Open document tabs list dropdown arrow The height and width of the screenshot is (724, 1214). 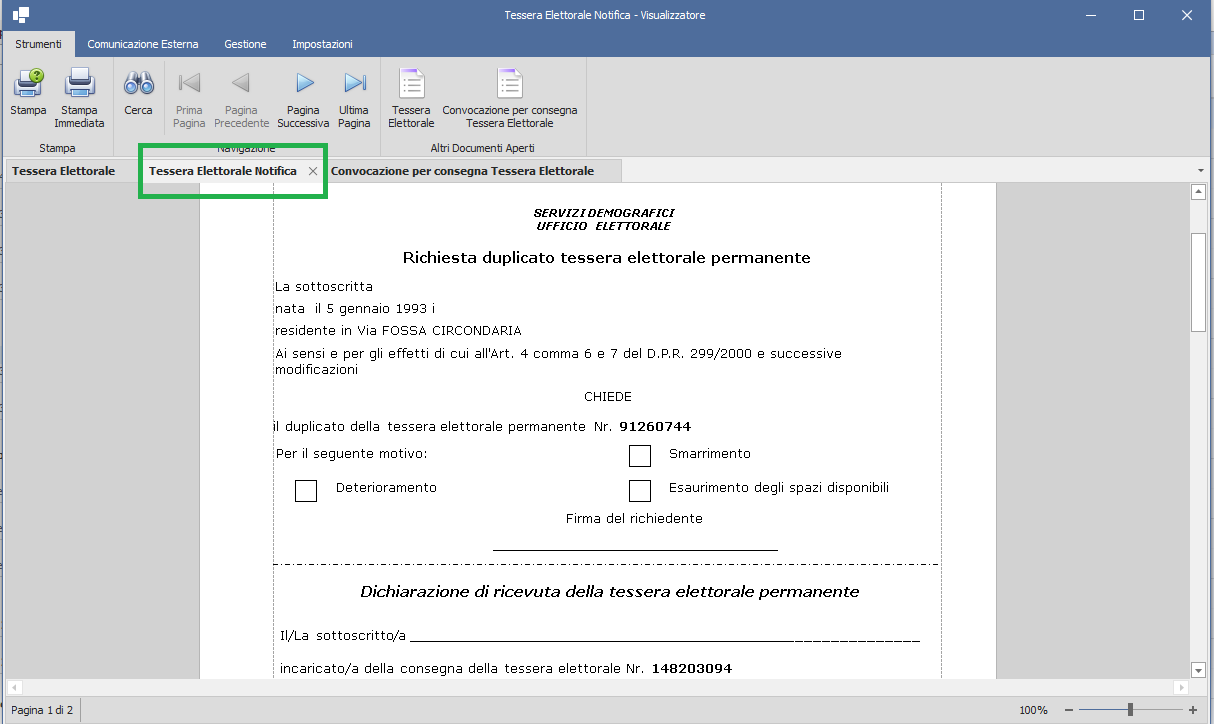click(x=1200, y=171)
